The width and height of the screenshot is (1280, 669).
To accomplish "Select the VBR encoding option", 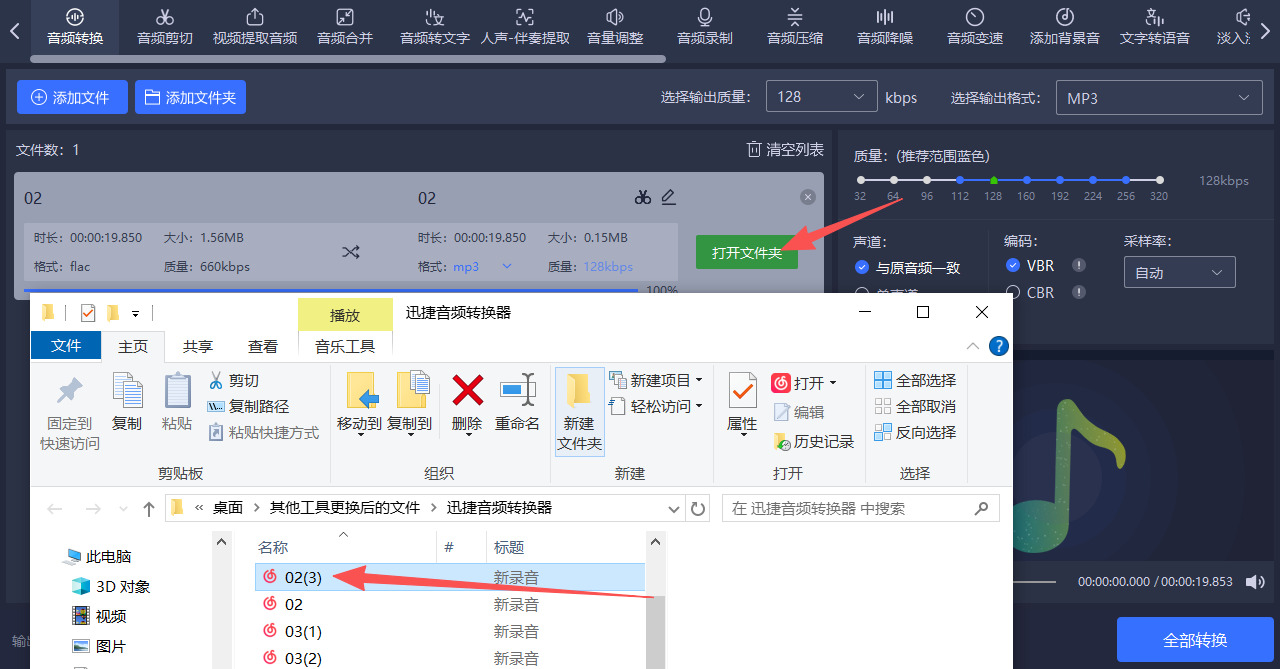I will [x=1029, y=265].
